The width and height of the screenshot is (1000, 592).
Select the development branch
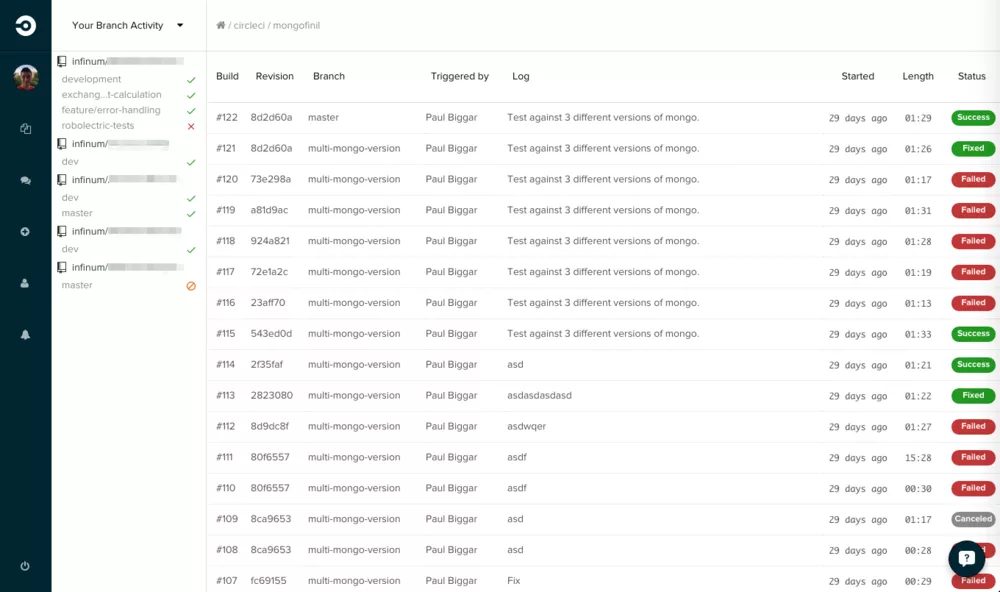click(91, 79)
